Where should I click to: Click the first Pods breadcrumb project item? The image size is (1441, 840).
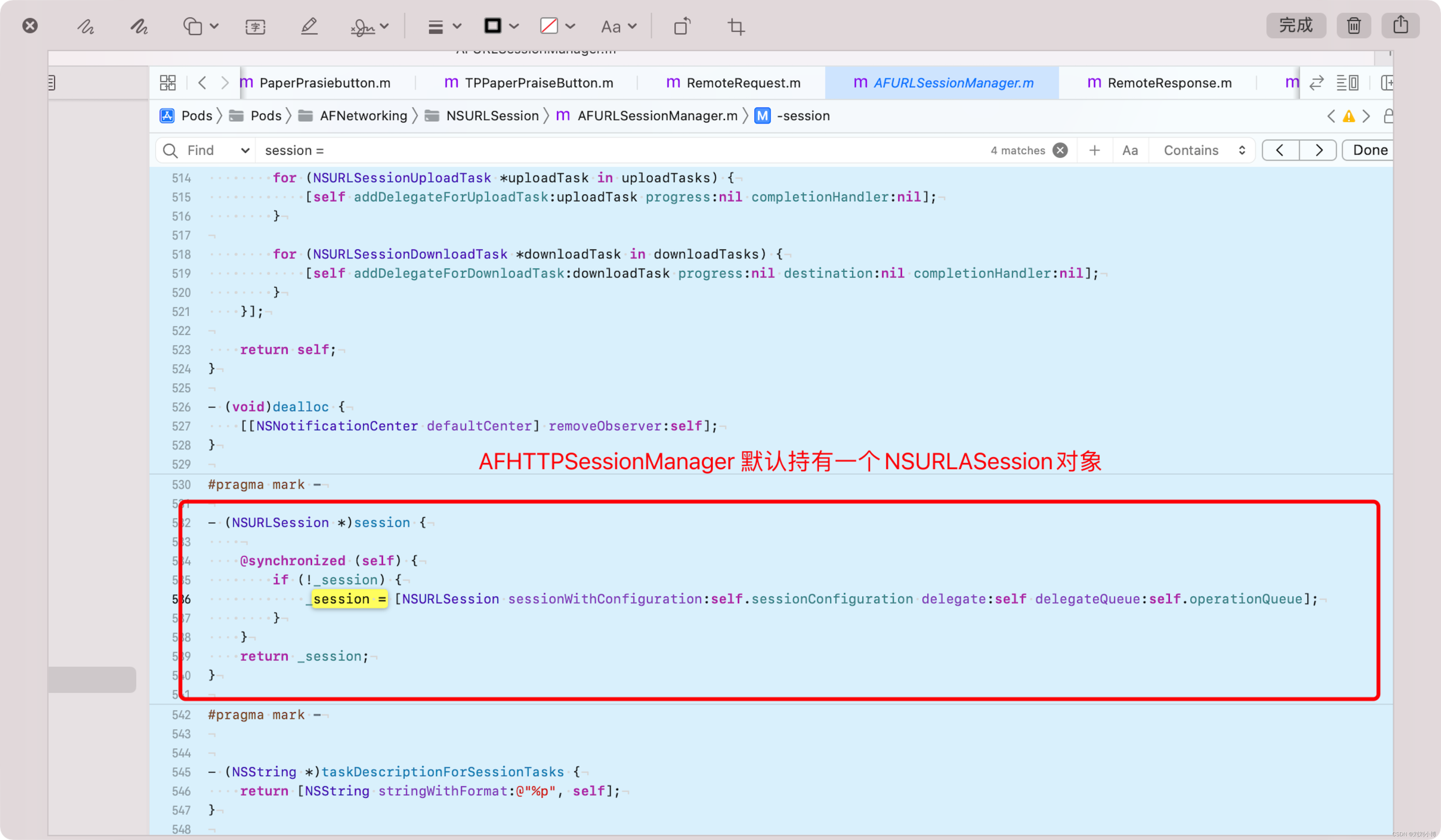186,116
